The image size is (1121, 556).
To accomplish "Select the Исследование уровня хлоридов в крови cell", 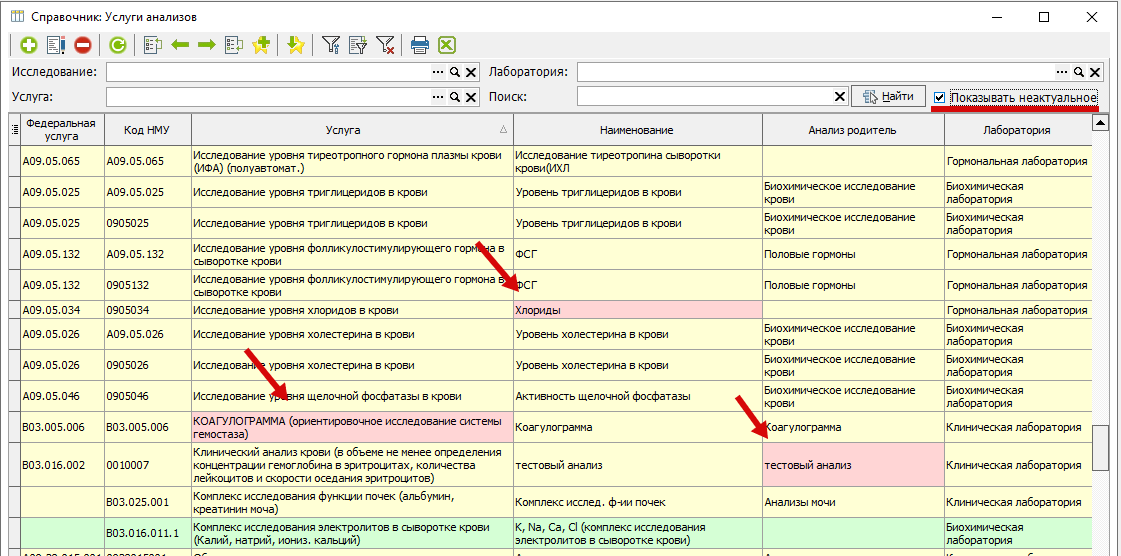I will (x=352, y=310).
